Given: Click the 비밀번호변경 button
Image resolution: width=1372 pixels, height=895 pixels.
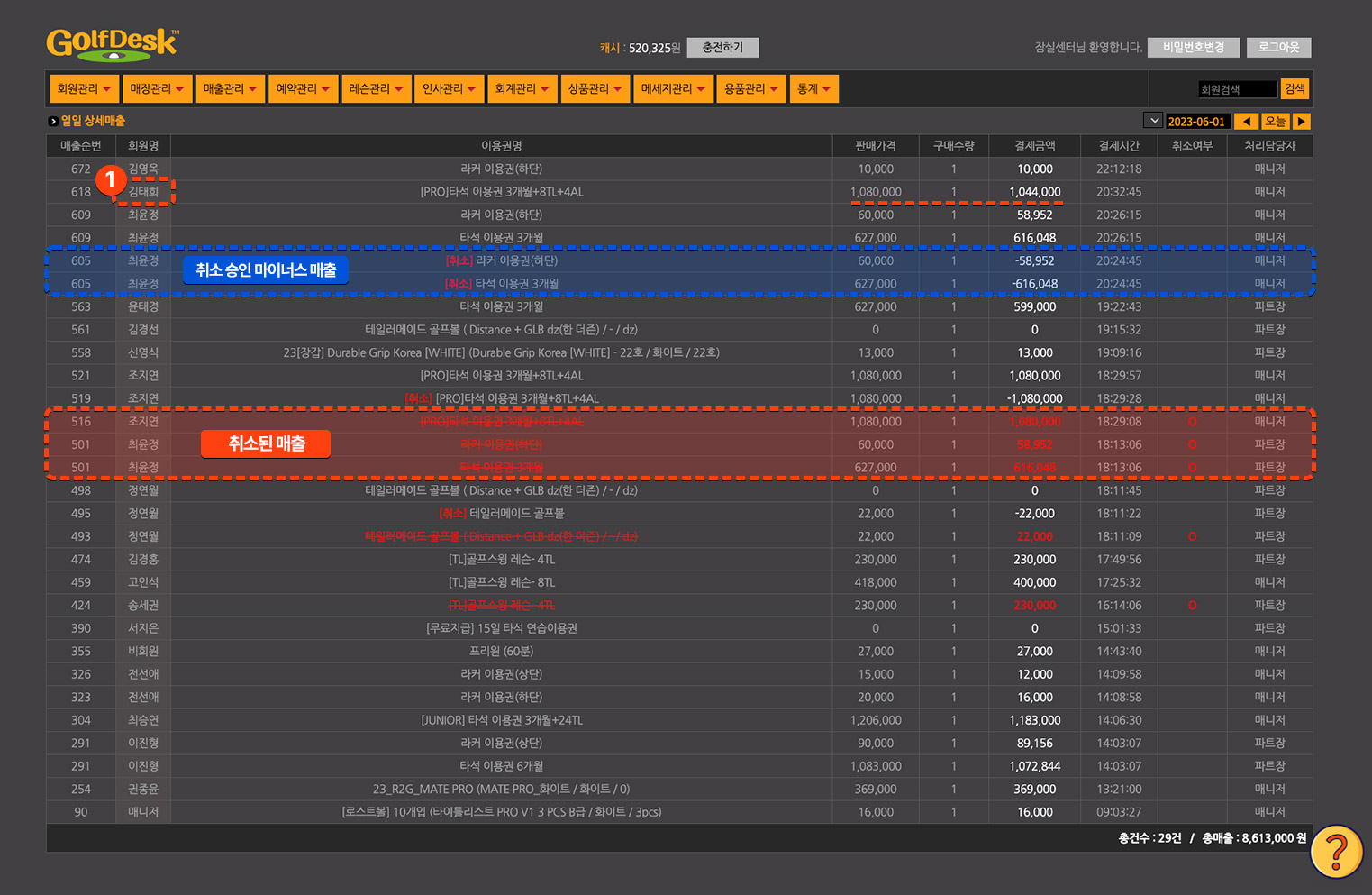Looking at the screenshot, I should point(1194,48).
